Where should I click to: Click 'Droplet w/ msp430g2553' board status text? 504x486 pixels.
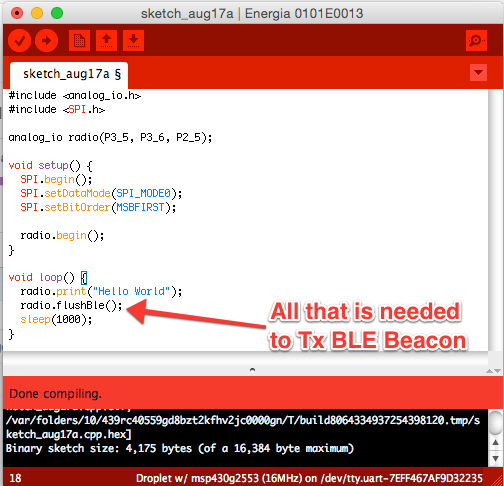pyautogui.click(x=309, y=478)
